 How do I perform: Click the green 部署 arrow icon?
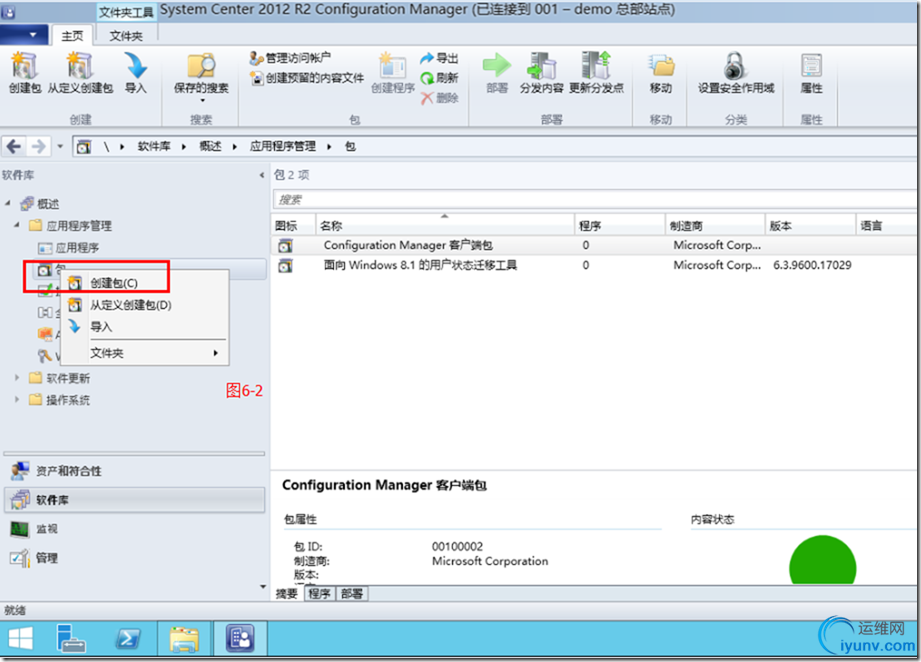pos(497,65)
